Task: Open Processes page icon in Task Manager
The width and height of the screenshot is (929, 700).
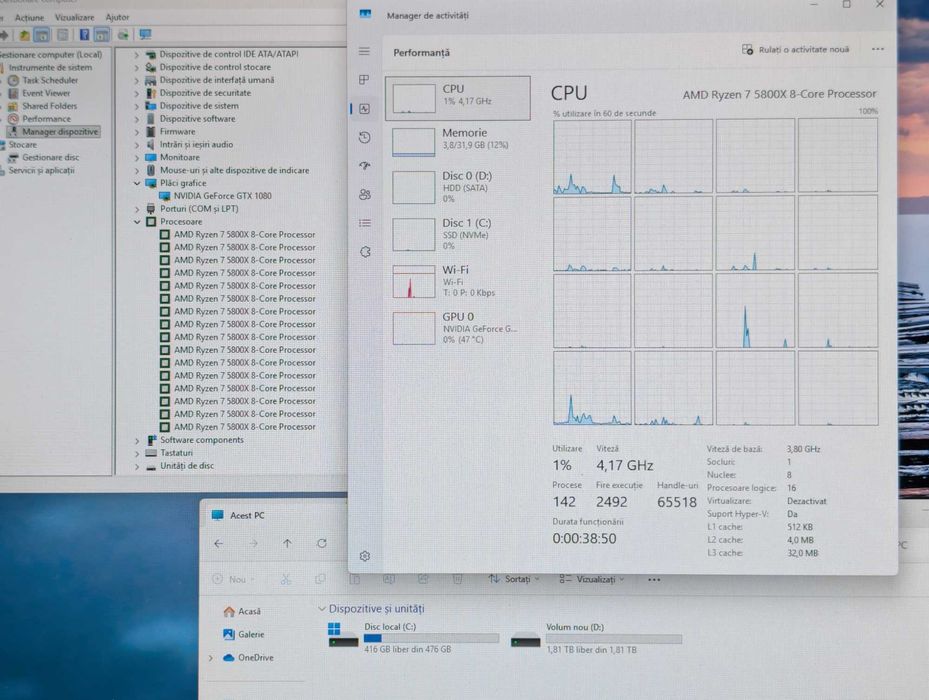Action: point(364,80)
